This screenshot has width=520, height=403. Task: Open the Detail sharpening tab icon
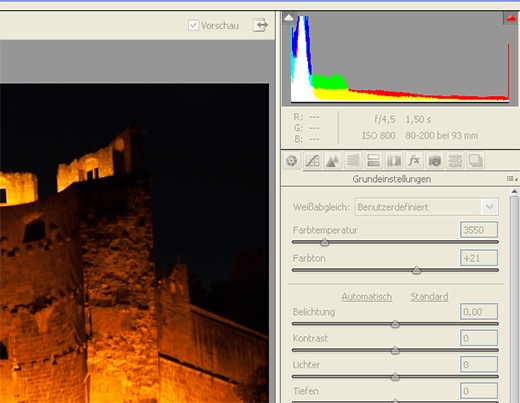click(x=333, y=161)
